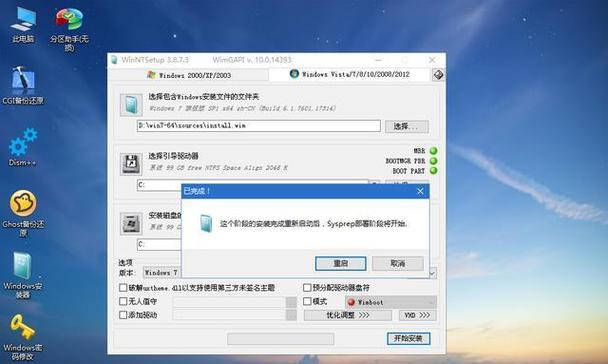Click VHD >>> button
The image size is (608, 364).
coord(417,316)
